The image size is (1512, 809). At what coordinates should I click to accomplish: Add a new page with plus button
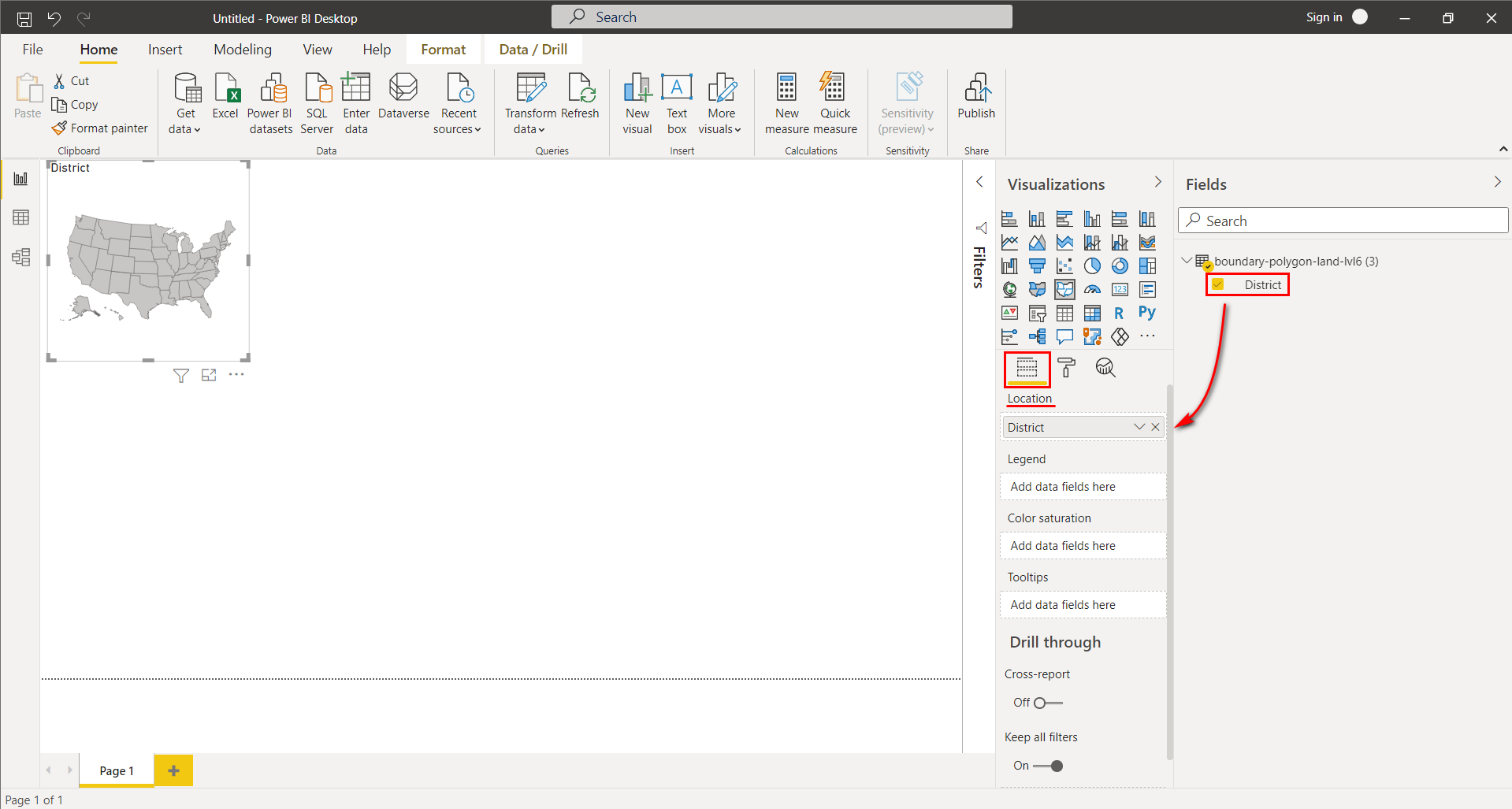(173, 770)
